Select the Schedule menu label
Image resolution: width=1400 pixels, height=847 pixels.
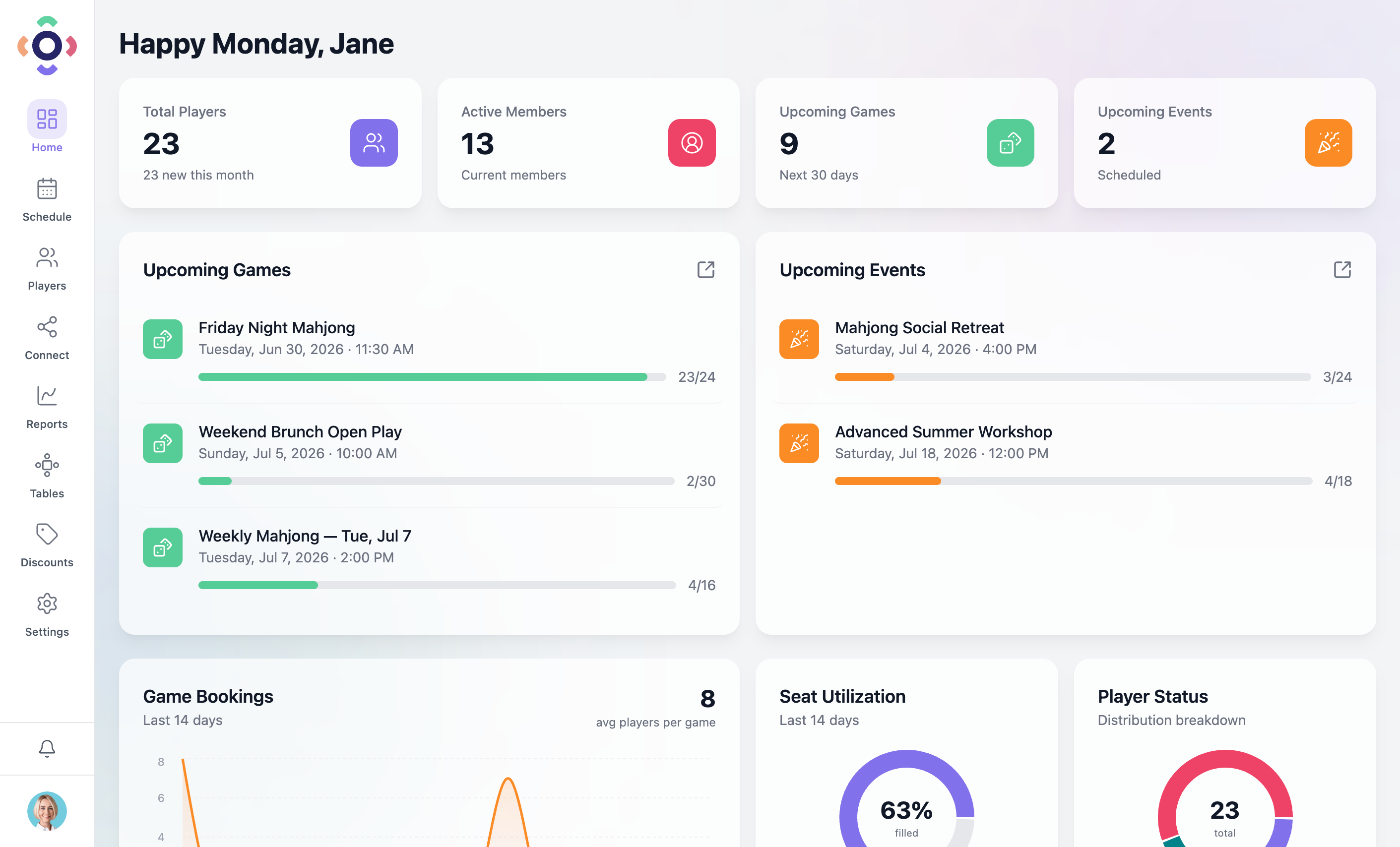pyautogui.click(x=47, y=217)
